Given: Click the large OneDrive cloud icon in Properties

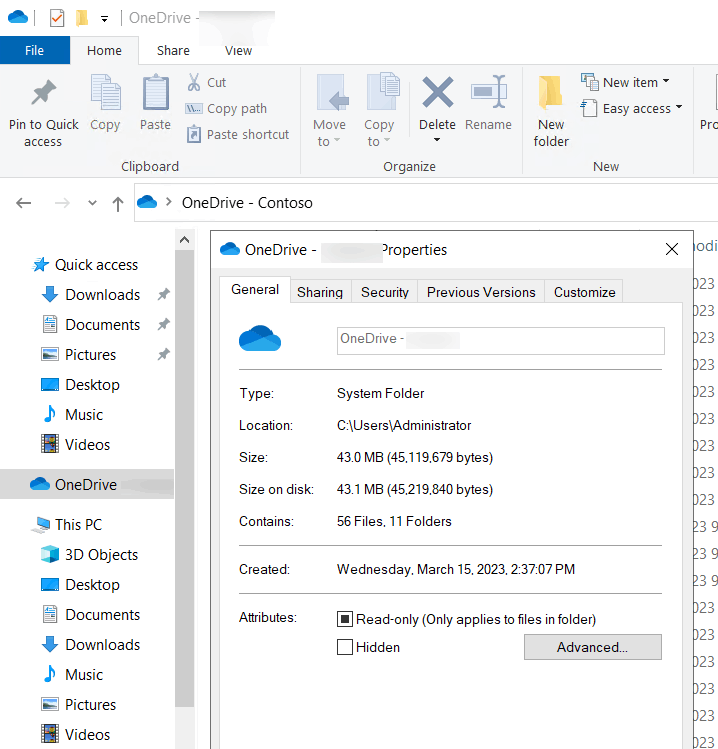Looking at the screenshot, I should pos(260,338).
